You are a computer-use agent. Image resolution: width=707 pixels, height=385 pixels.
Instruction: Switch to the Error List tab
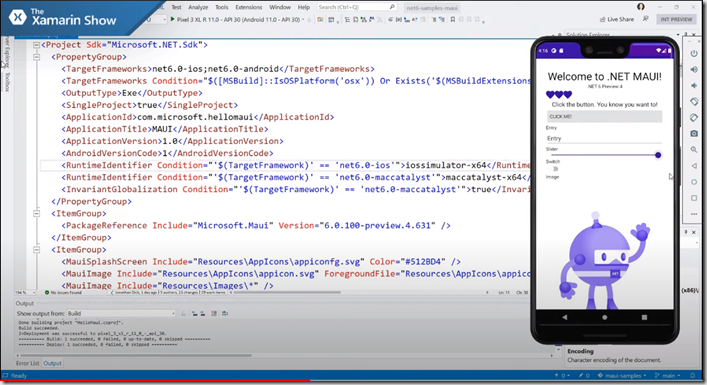[x=28, y=363]
